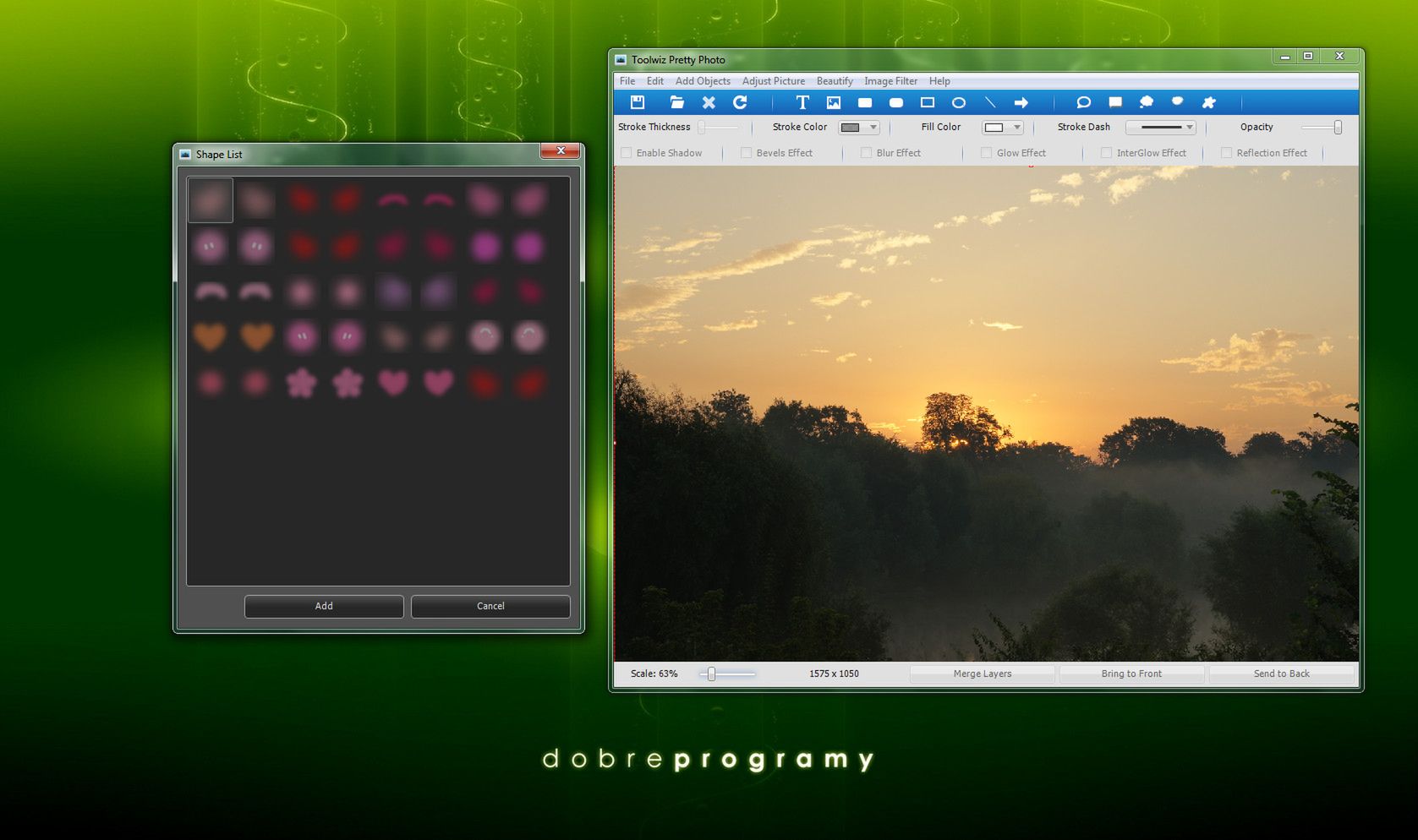The height and width of the screenshot is (840, 1418).
Task: Open the File menu
Action: [627, 81]
